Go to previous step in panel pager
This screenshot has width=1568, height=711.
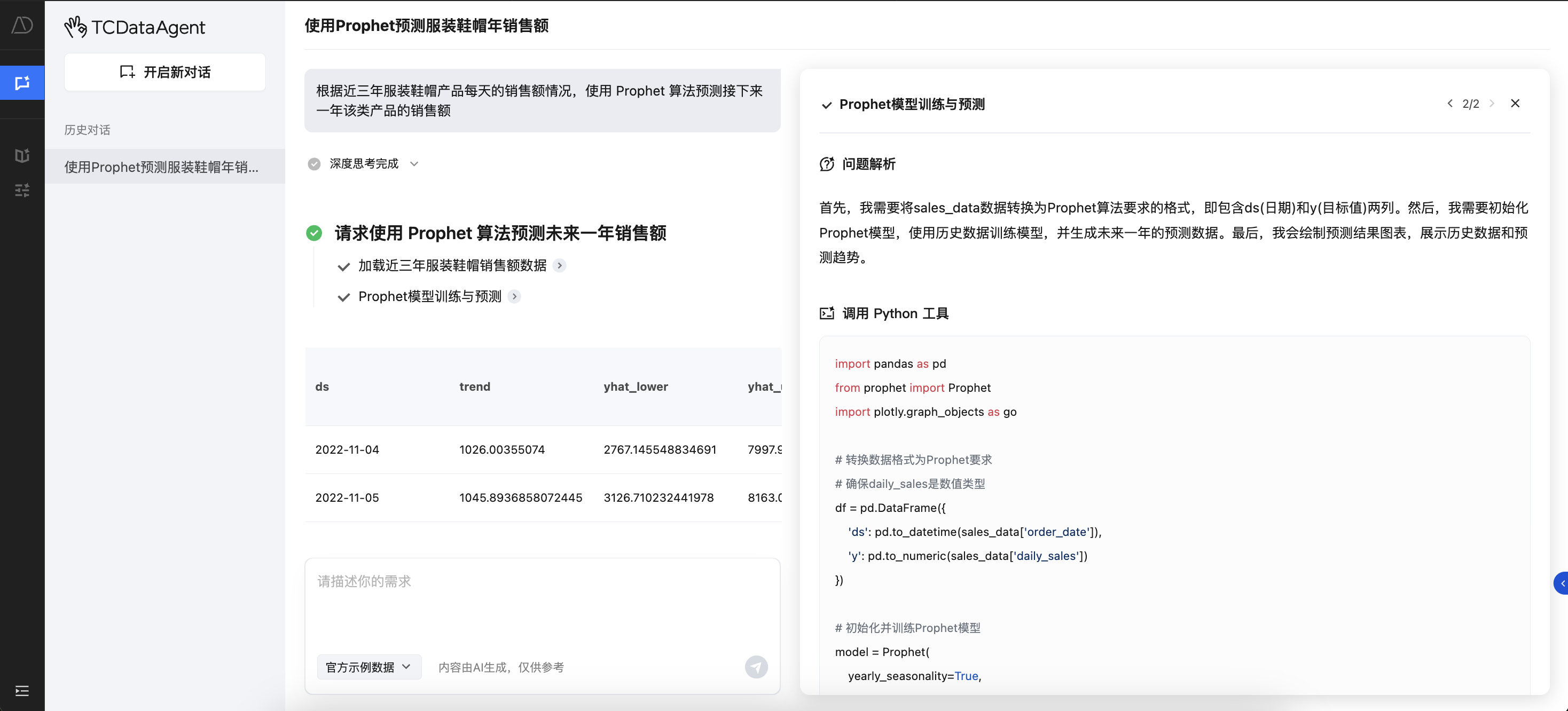(1450, 104)
